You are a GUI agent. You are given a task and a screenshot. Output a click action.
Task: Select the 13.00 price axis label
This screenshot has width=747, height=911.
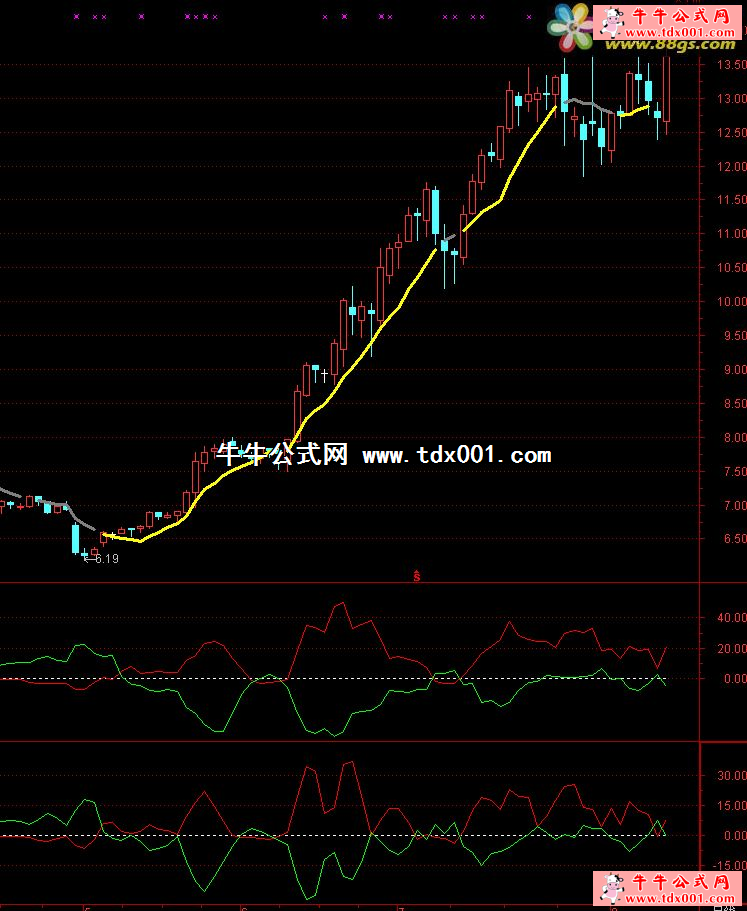point(732,99)
